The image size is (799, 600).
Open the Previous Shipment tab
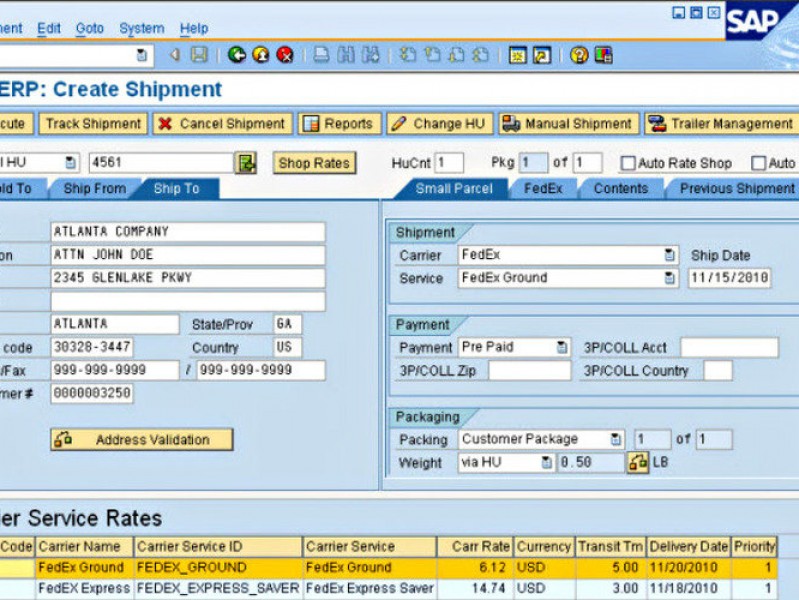(737, 189)
